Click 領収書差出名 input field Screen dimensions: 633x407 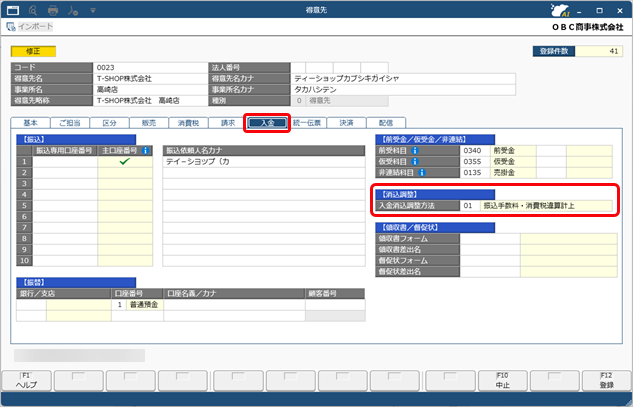click(x=490, y=250)
